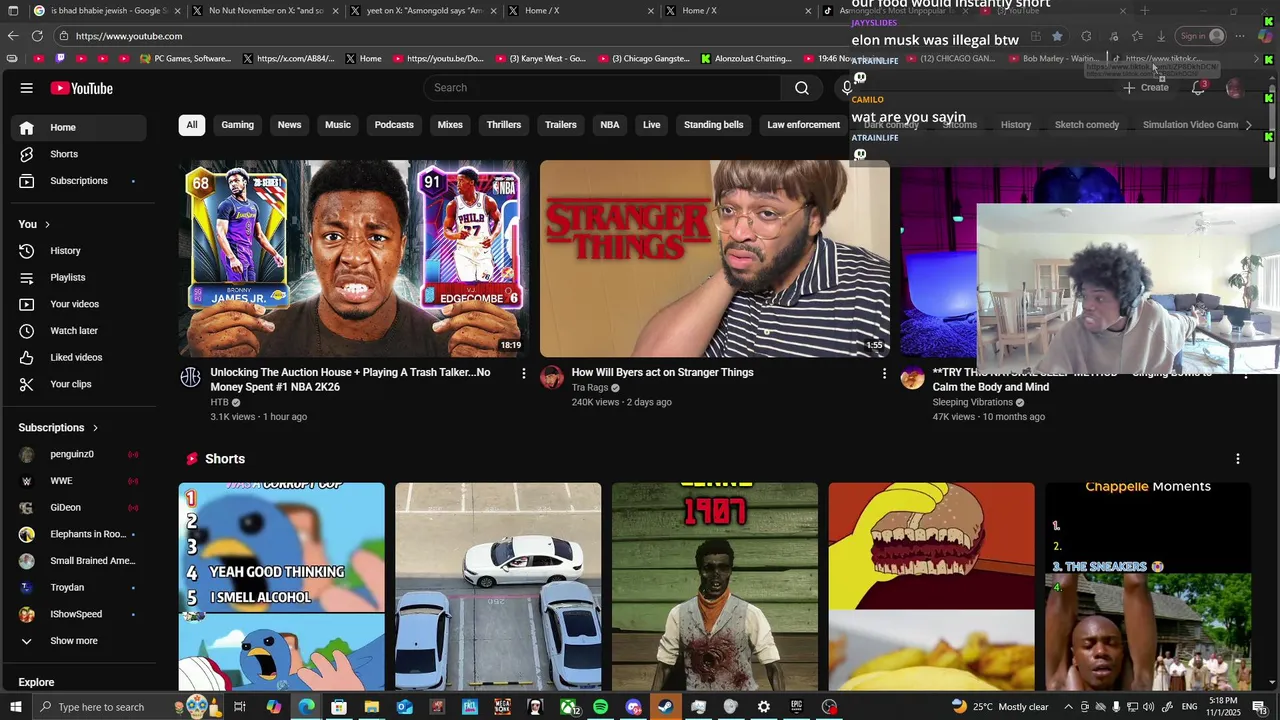Image resolution: width=1280 pixels, height=720 pixels.
Task: Open Spotify from the taskbar
Action: coord(600,707)
